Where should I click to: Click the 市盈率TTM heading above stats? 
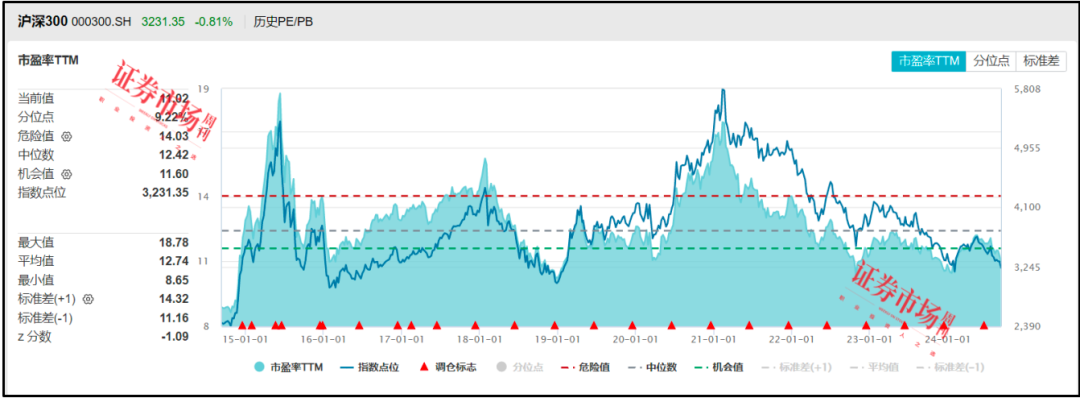[x=48, y=60]
